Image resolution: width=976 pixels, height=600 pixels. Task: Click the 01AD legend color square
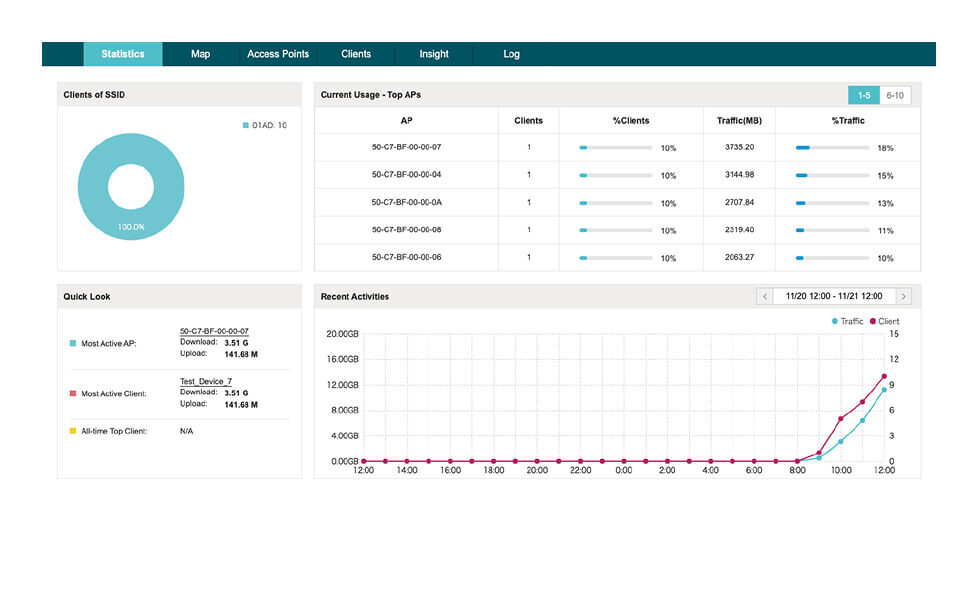click(245, 126)
